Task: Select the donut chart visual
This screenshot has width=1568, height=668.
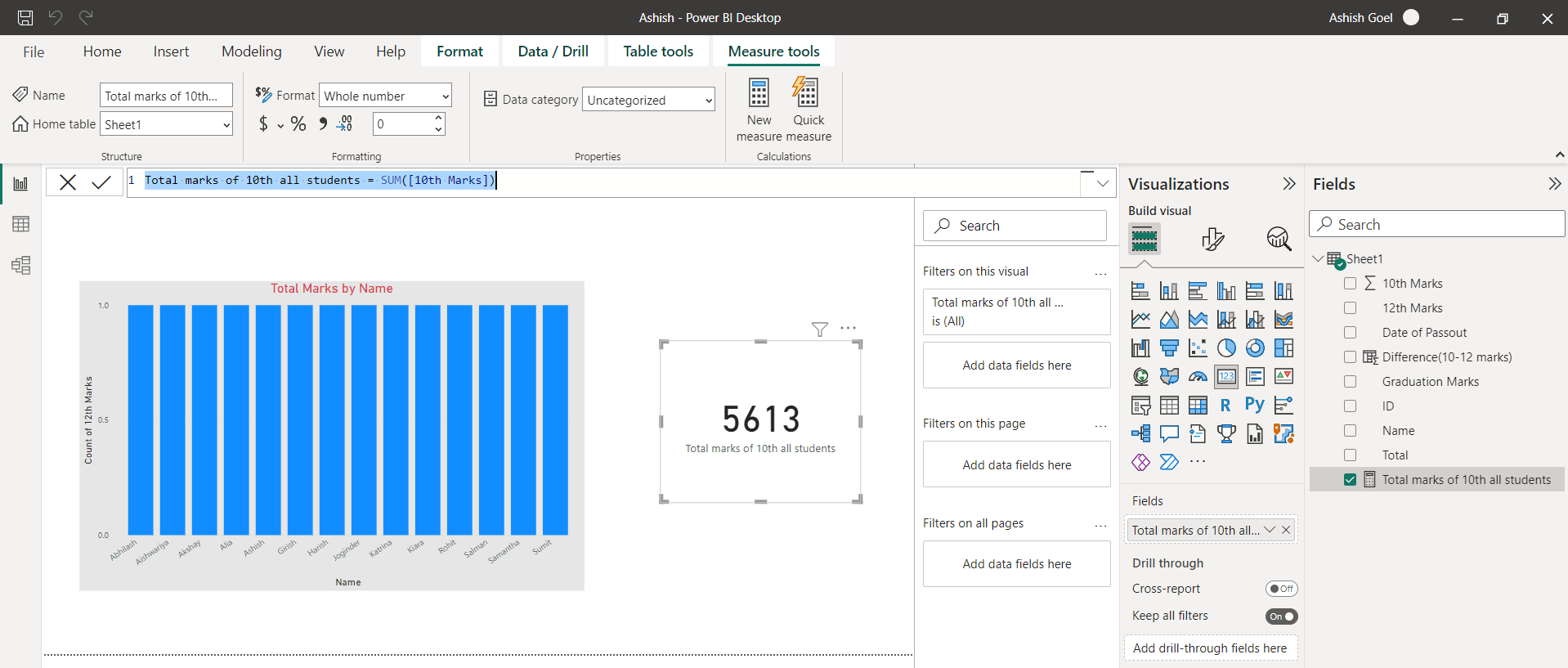Action: point(1255,347)
